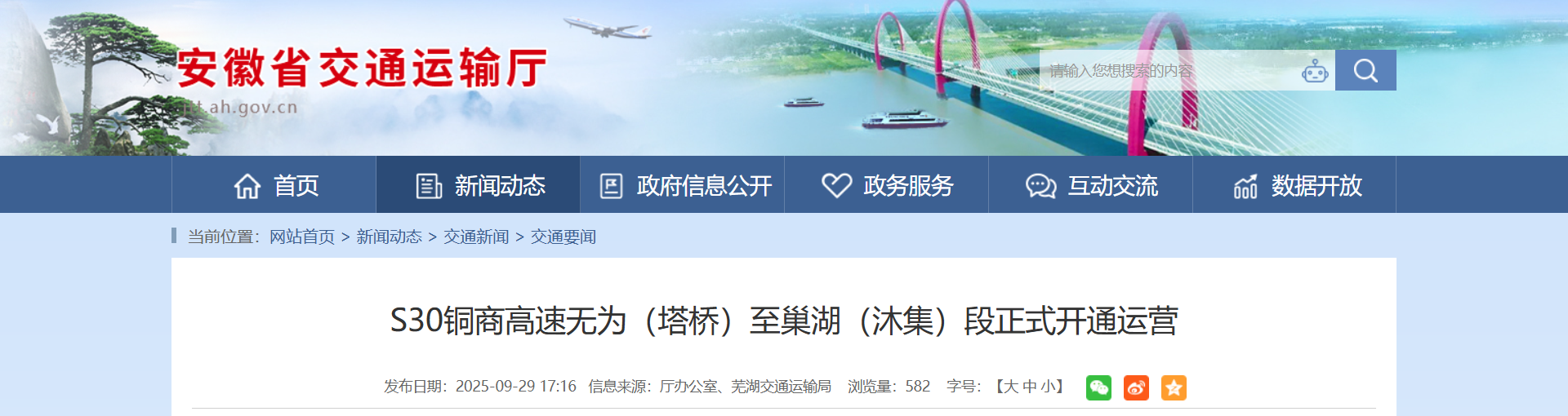The image size is (1568, 416).
Task: Click the house icon beside 首页
Action: click(x=247, y=186)
